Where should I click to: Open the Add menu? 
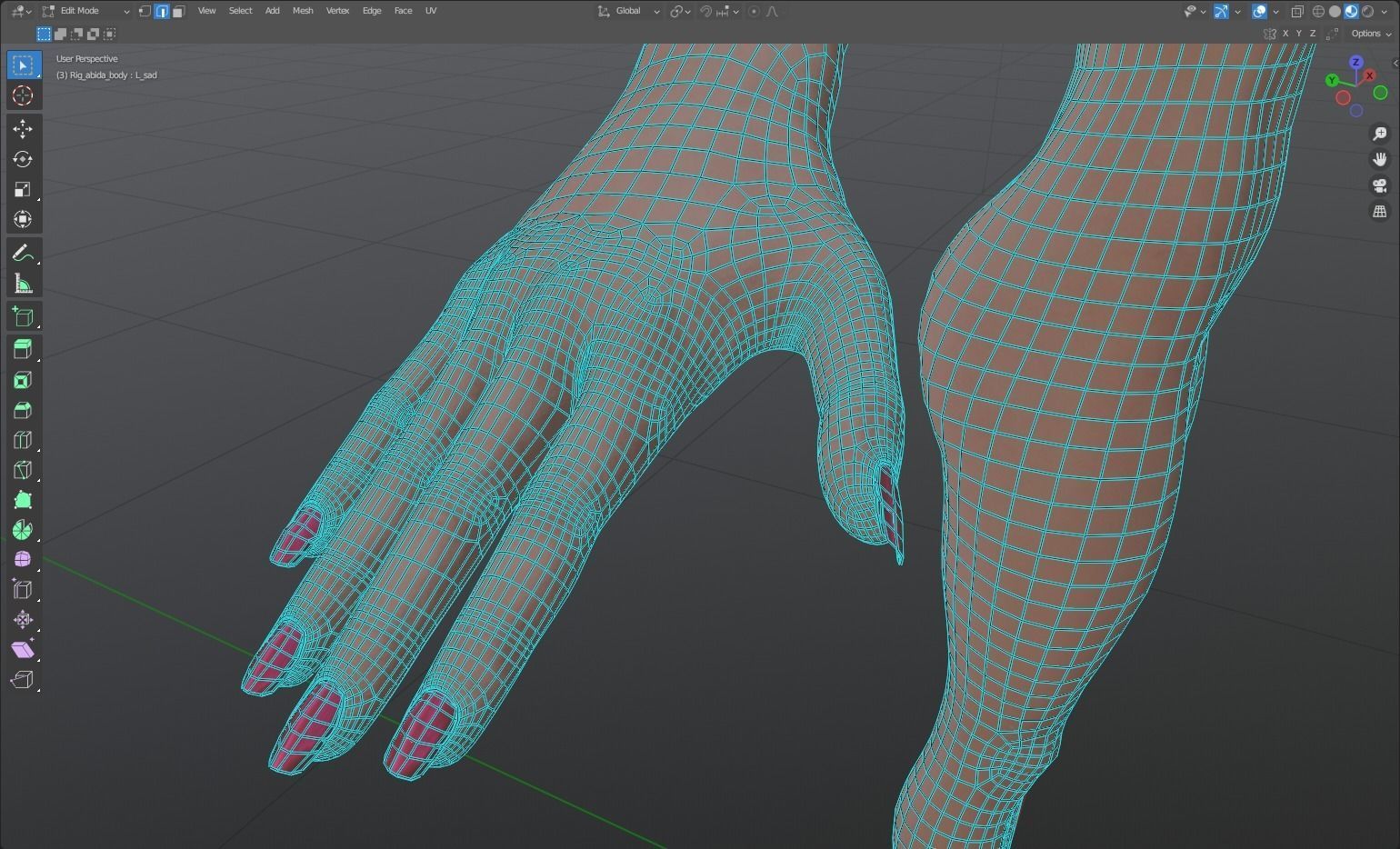272,11
